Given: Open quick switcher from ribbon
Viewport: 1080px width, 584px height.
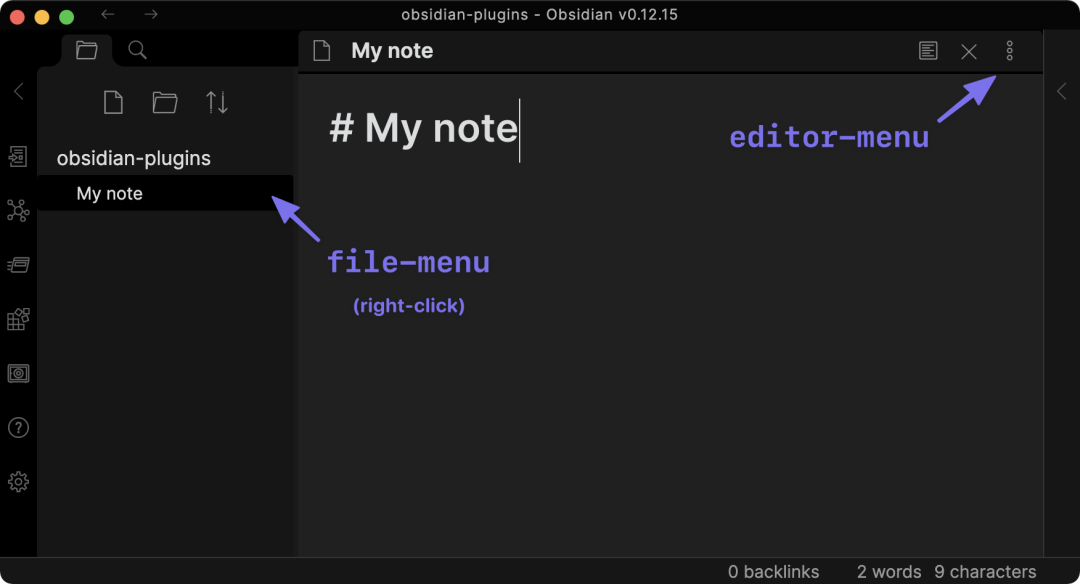Looking at the screenshot, I should coord(18,156).
